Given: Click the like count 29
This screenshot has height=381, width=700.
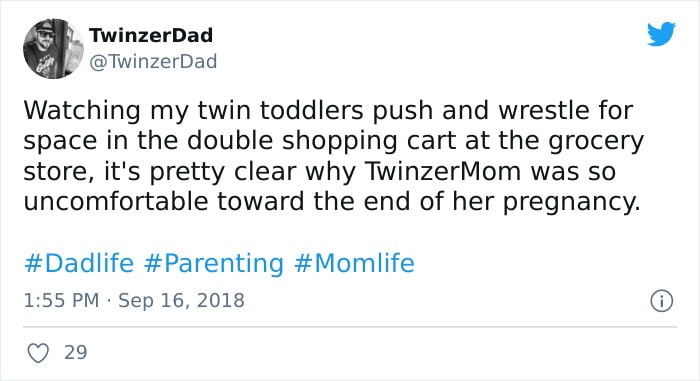Looking at the screenshot, I should (76, 352).
